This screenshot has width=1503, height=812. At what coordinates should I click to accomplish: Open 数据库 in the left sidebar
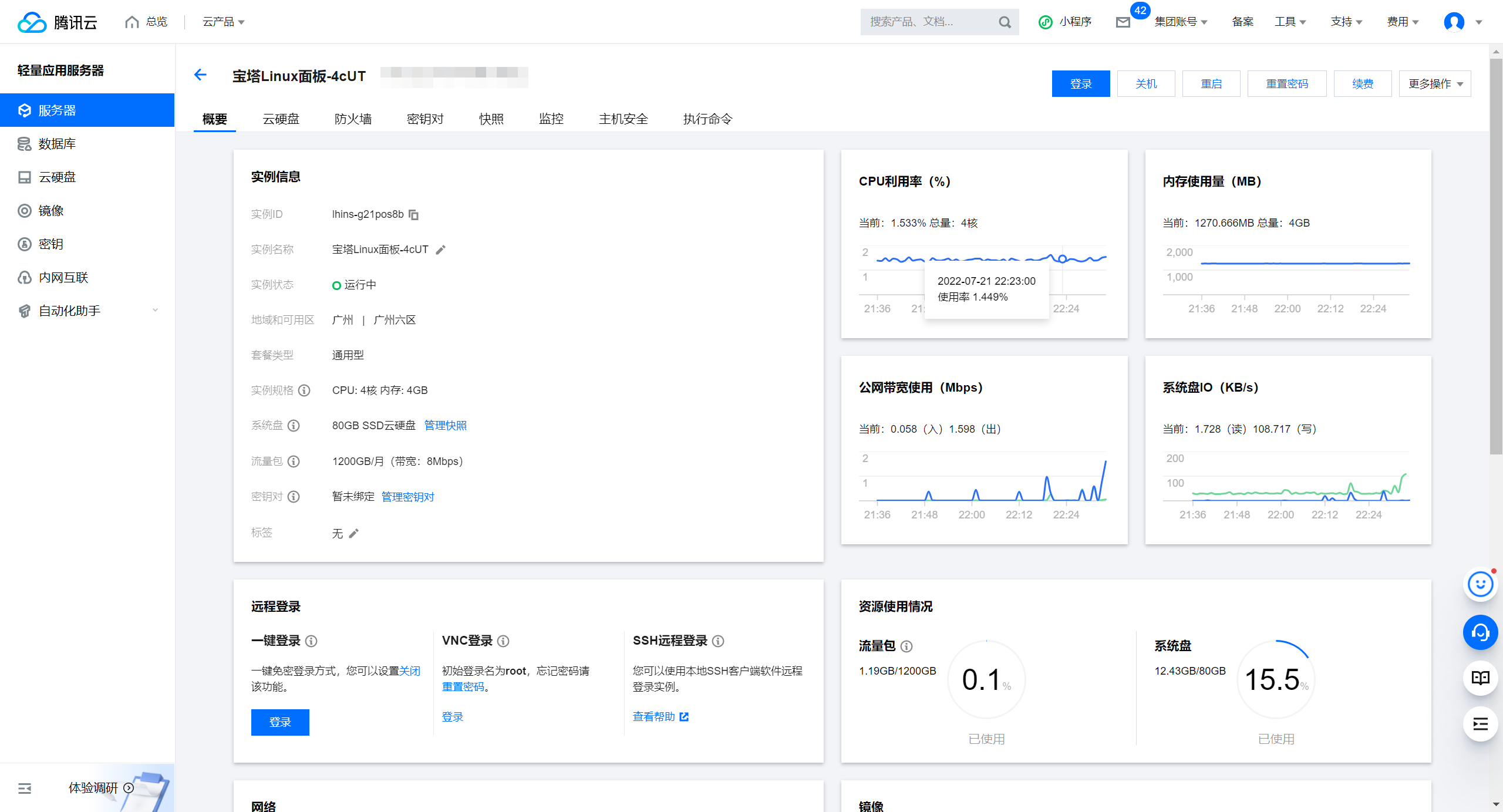tap(56, 143)
